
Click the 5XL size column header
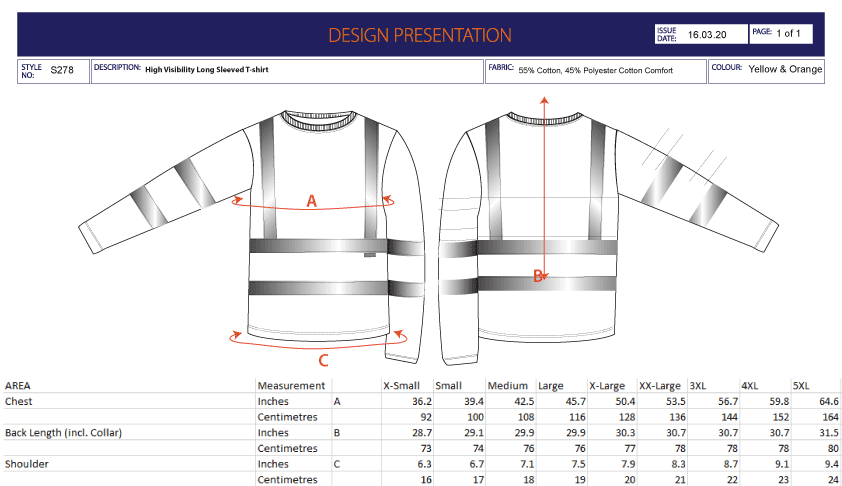click(801, 386)
